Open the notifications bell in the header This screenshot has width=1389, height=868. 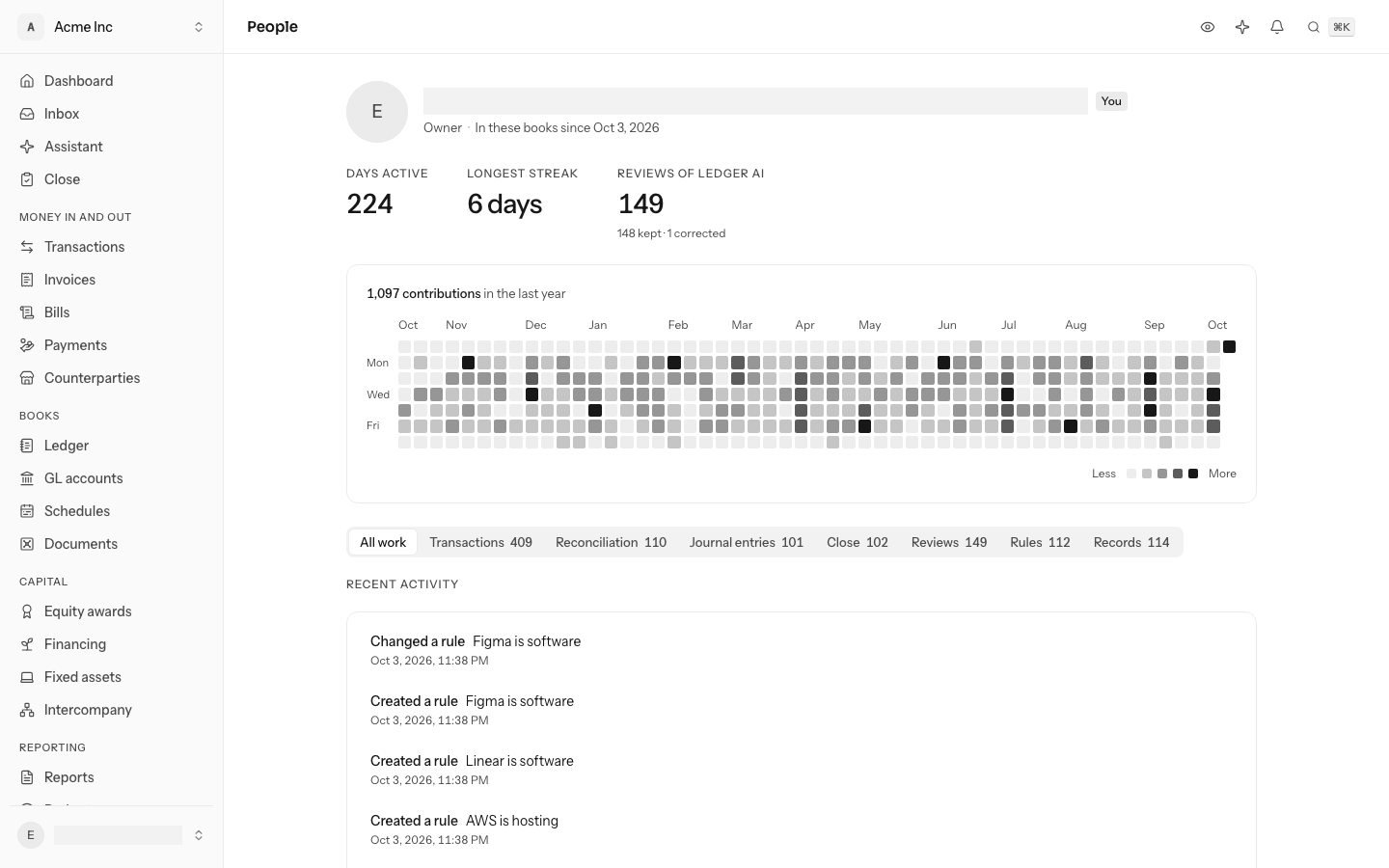(1277, 27)
